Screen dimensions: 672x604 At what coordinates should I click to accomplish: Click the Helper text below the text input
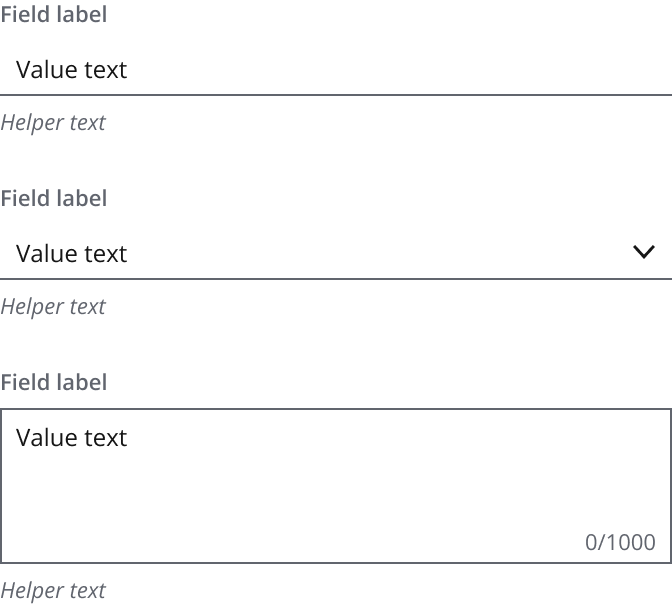point(53,123)
